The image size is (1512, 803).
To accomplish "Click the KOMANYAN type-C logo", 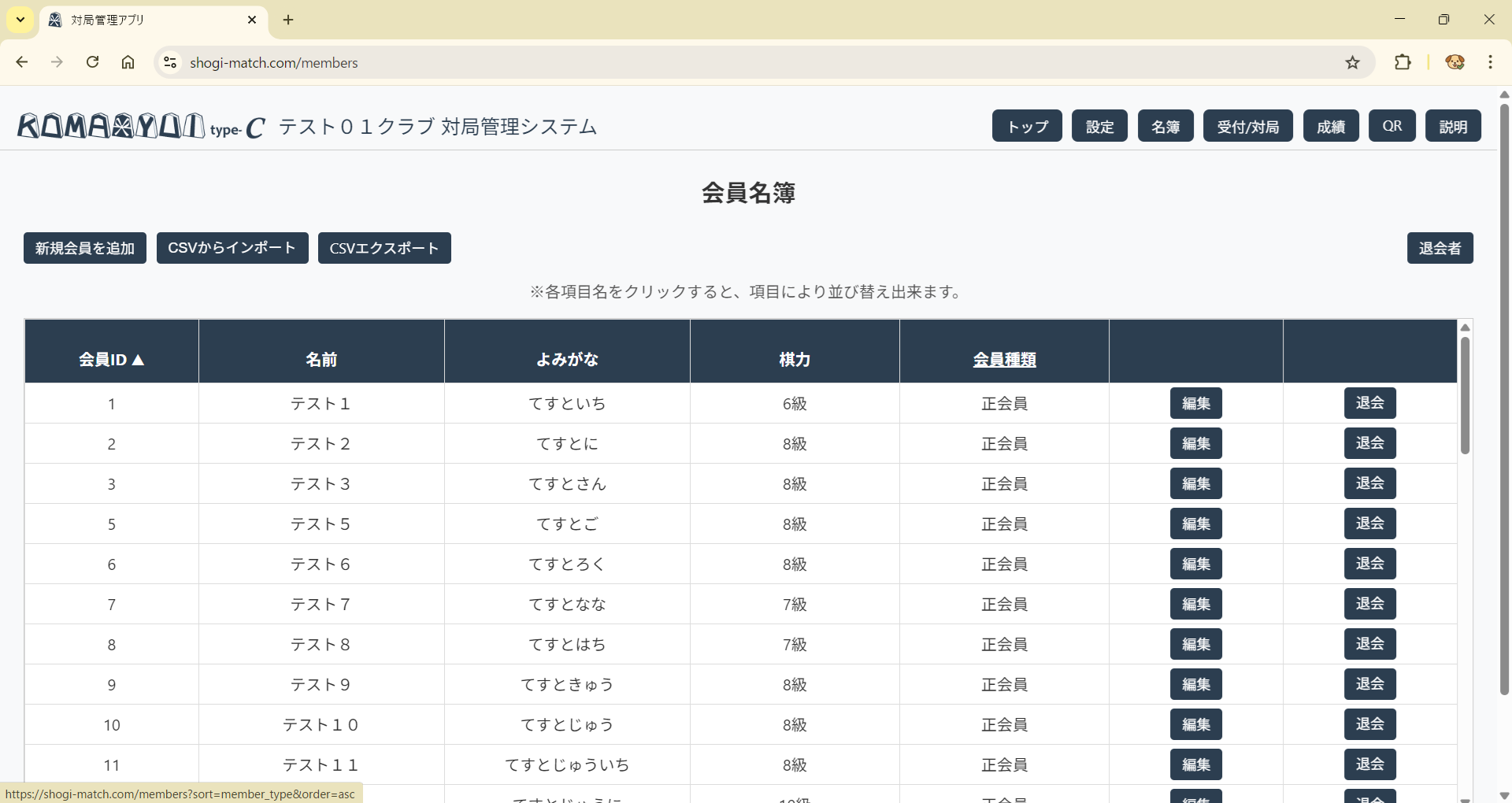I will (x=142, y=126).
